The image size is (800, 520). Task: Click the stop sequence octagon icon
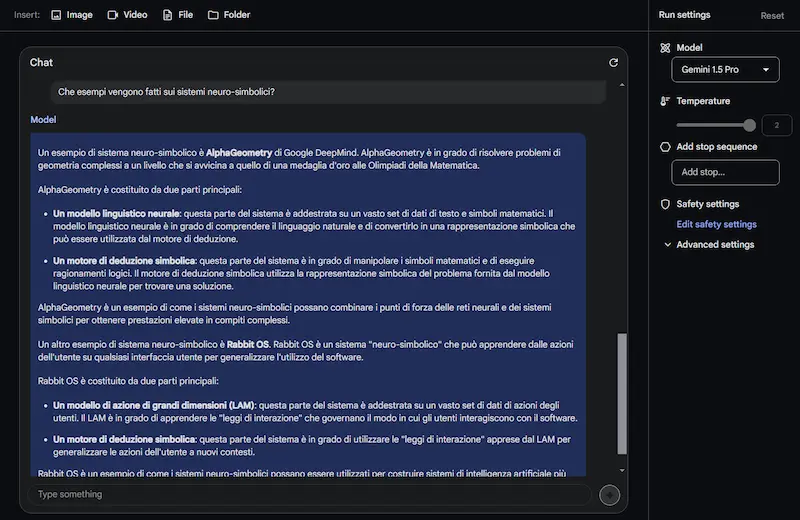[665, 147]
